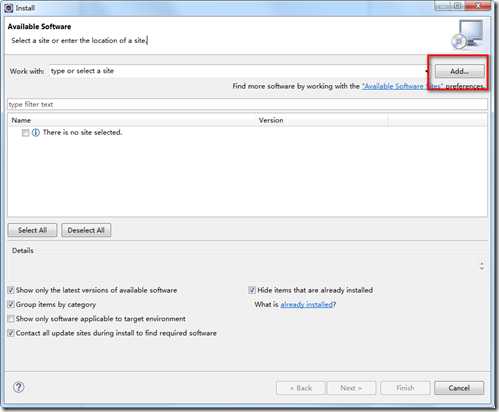Image resolution: width=499 pixels, height=412 pixels.
Task: Close the Install dialog window
Action: point(478,6)
